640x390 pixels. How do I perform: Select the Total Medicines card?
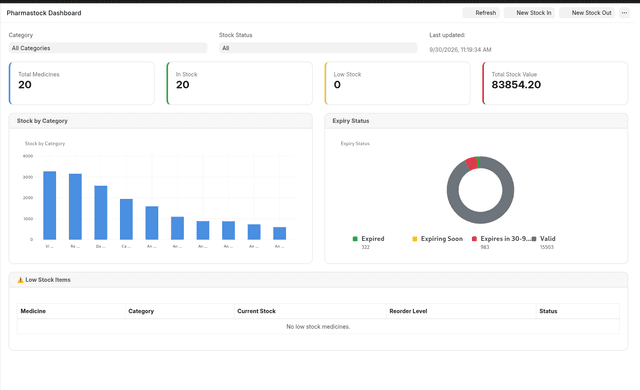[x=82, y=83]
